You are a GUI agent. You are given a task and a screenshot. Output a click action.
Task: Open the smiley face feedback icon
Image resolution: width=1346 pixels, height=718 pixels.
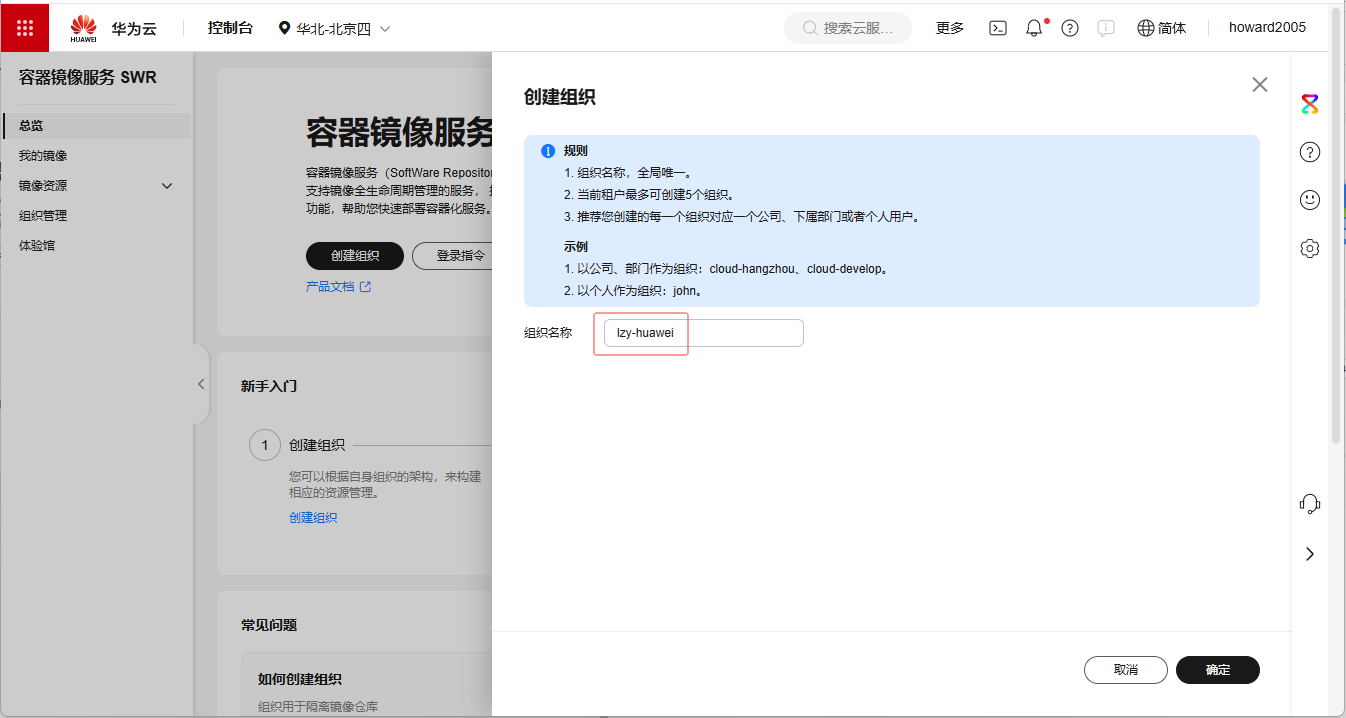pos(1310,200)
